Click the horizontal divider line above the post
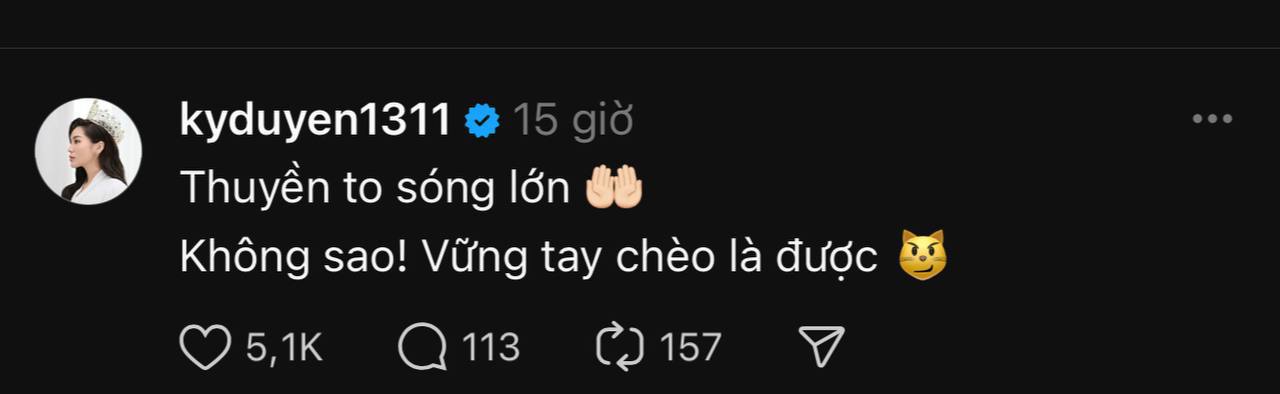This screenshot has width=1280, height=394. pyautogui.click(x=640, y=48)
